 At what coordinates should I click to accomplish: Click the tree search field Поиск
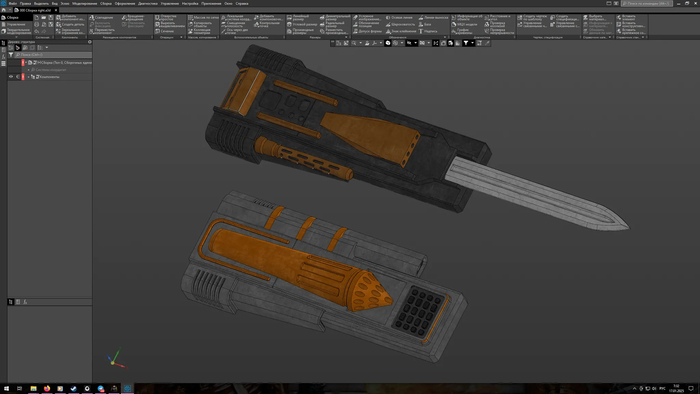pyautogui.click(x=53, y=54)
